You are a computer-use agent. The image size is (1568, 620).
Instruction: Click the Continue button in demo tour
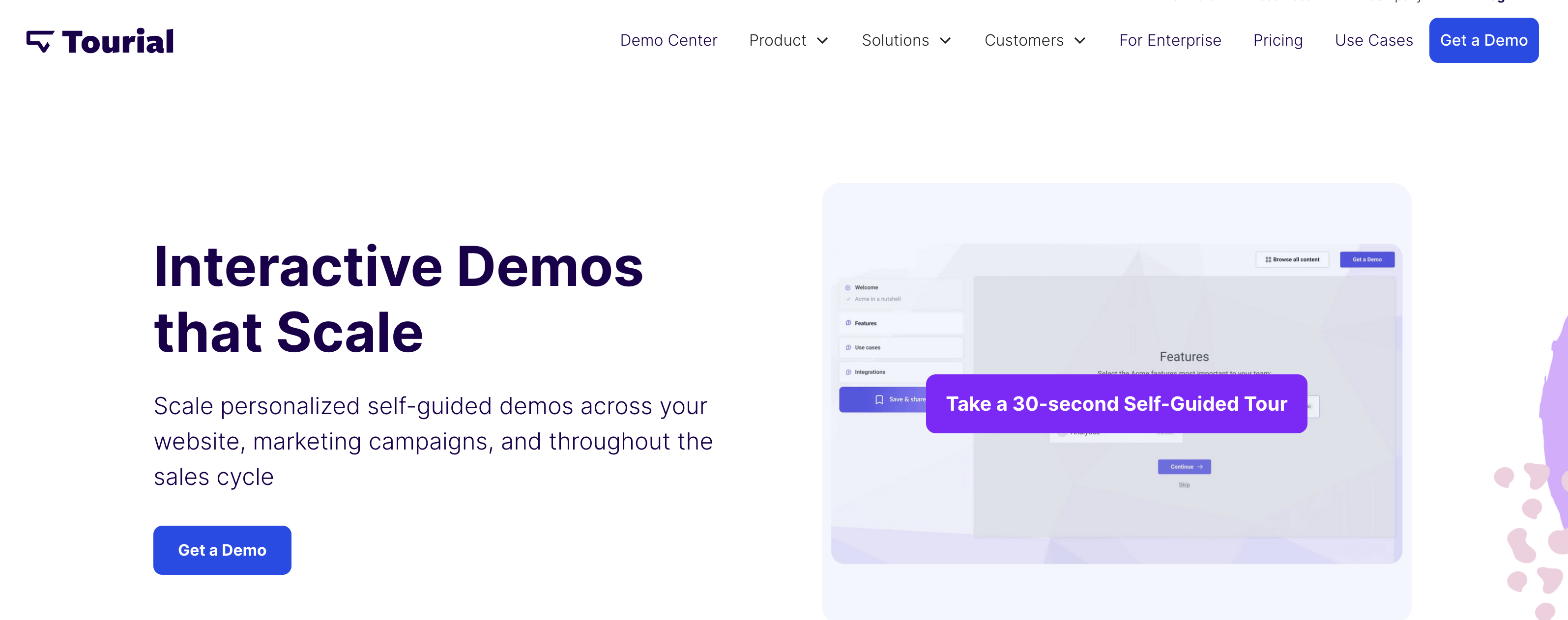[x=1185, y=466]
